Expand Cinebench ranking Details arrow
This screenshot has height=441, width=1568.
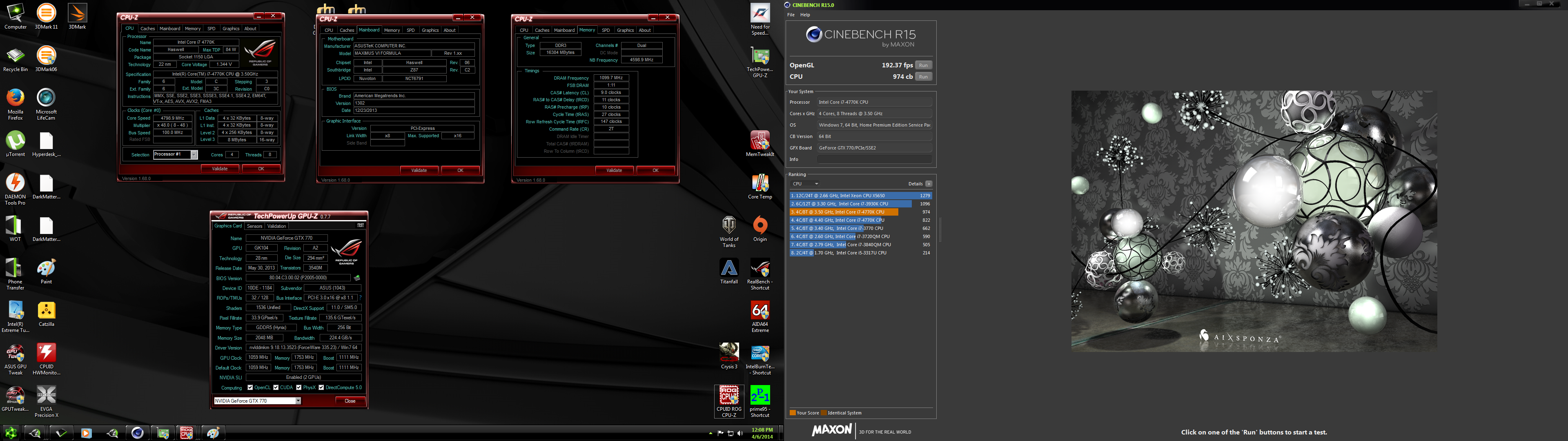click(929, 184)
